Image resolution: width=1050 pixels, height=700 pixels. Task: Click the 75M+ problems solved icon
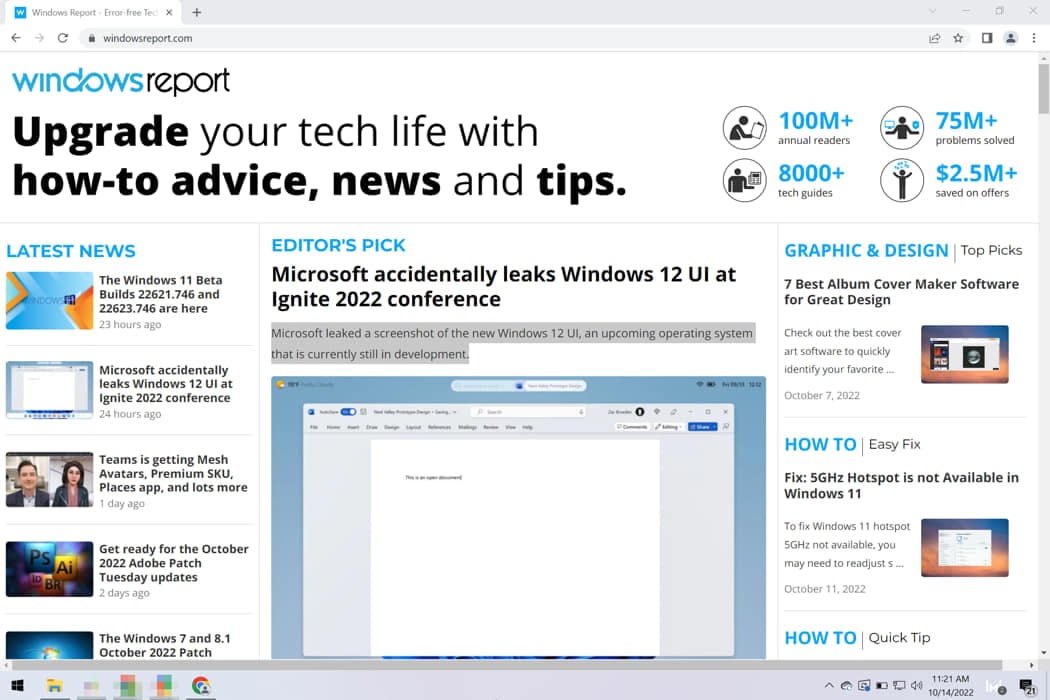tap(901, 127)
